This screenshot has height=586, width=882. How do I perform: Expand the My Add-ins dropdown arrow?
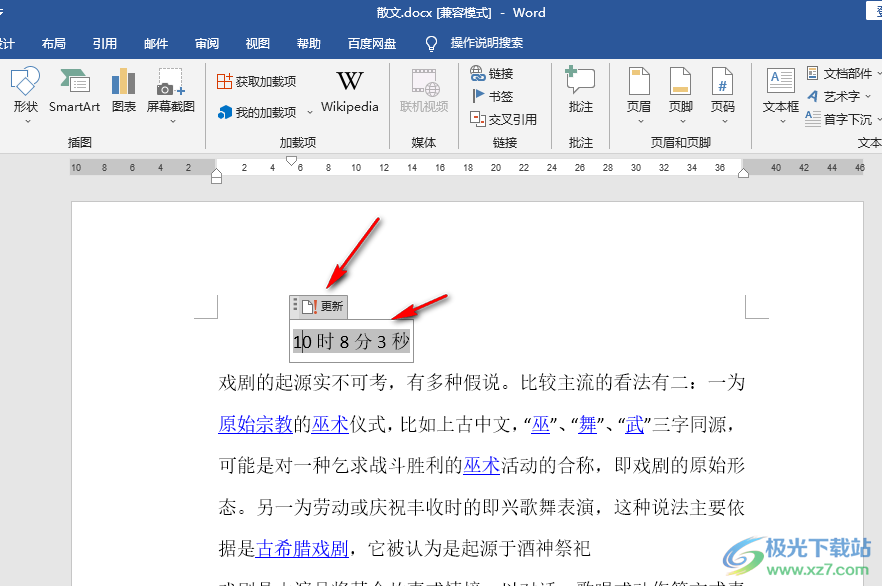[x=309, y=113]
